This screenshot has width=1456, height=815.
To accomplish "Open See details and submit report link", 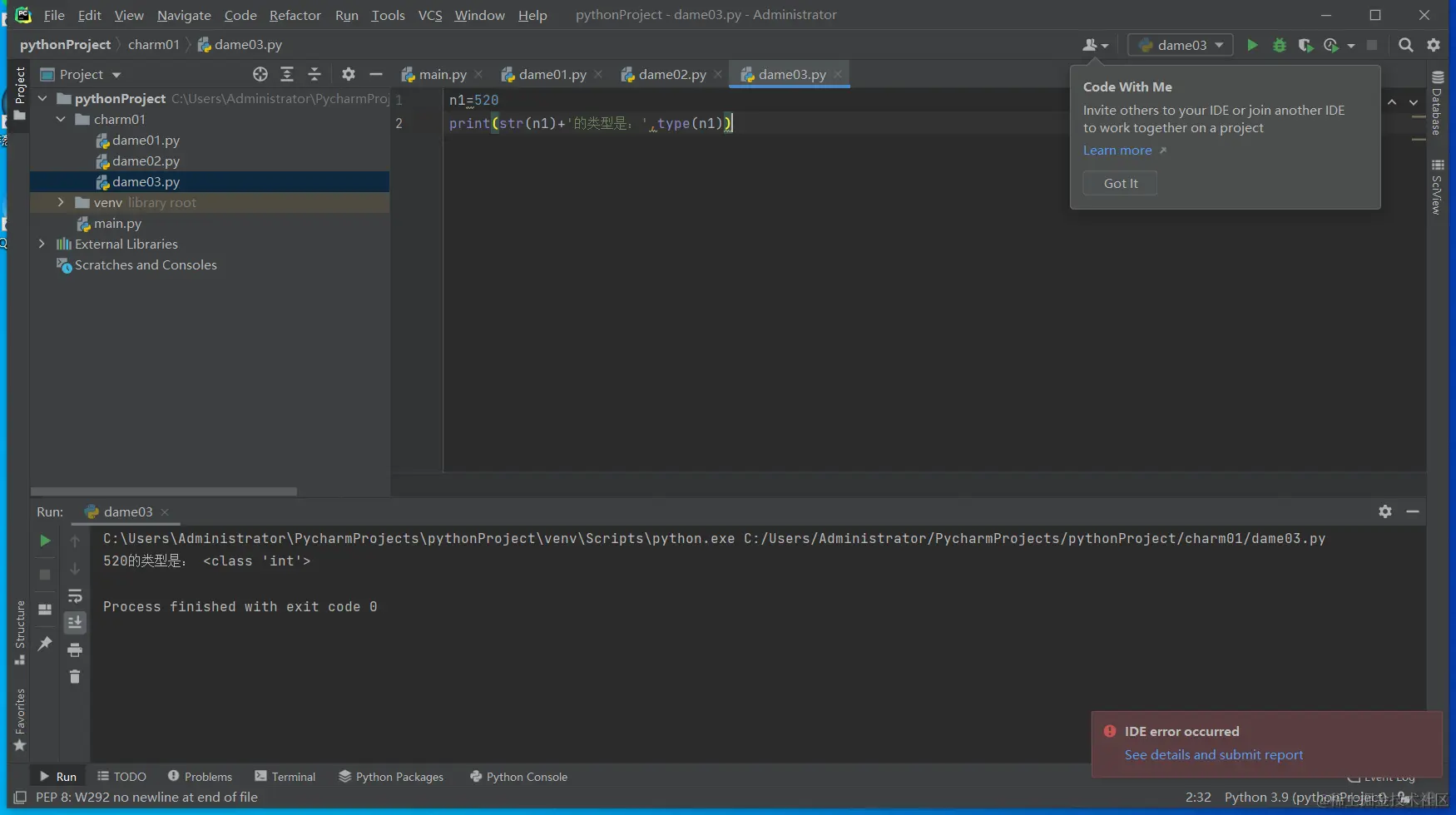I will (1214, 754).
